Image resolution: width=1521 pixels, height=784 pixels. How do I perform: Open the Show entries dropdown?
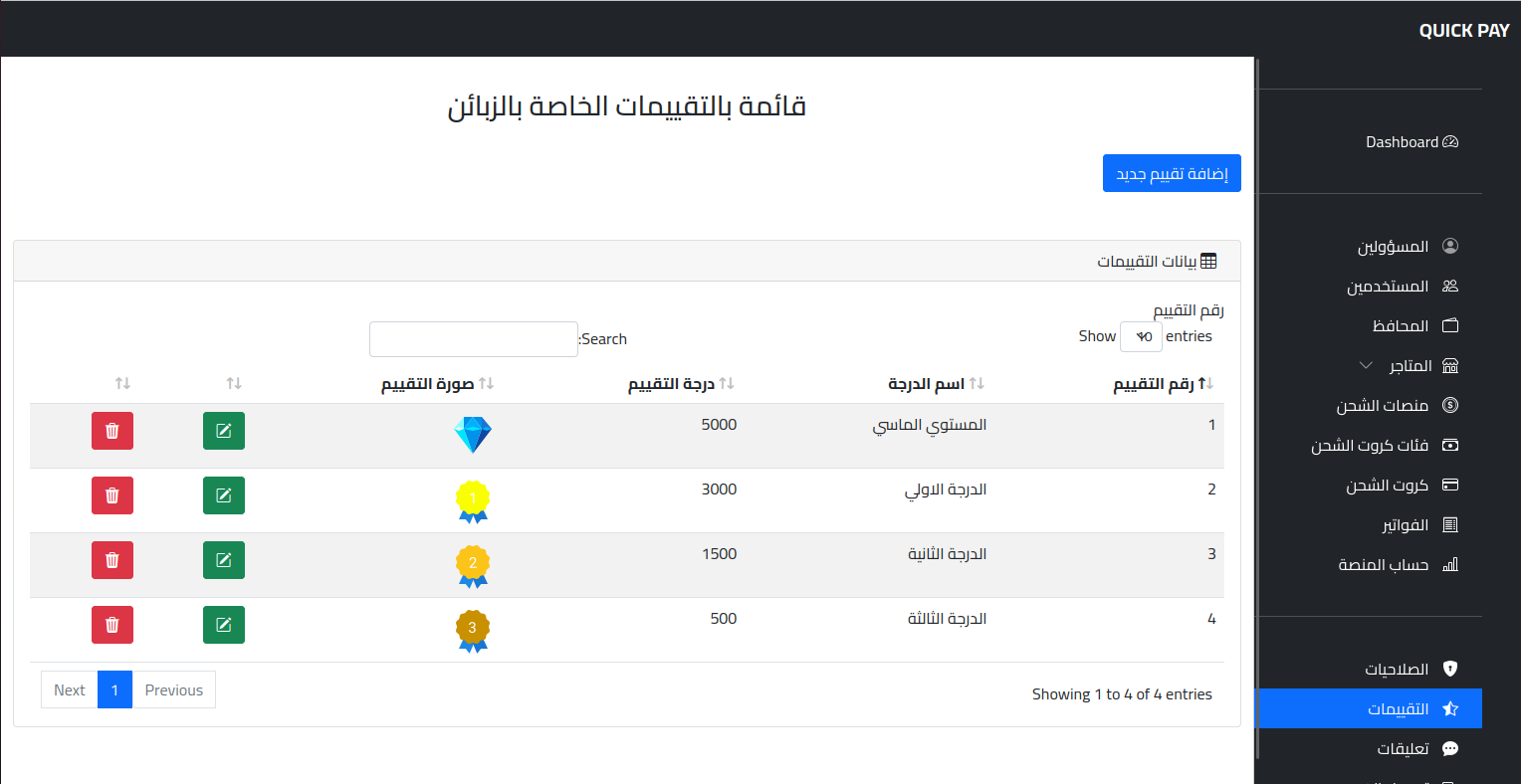[x=1141, y=337]
